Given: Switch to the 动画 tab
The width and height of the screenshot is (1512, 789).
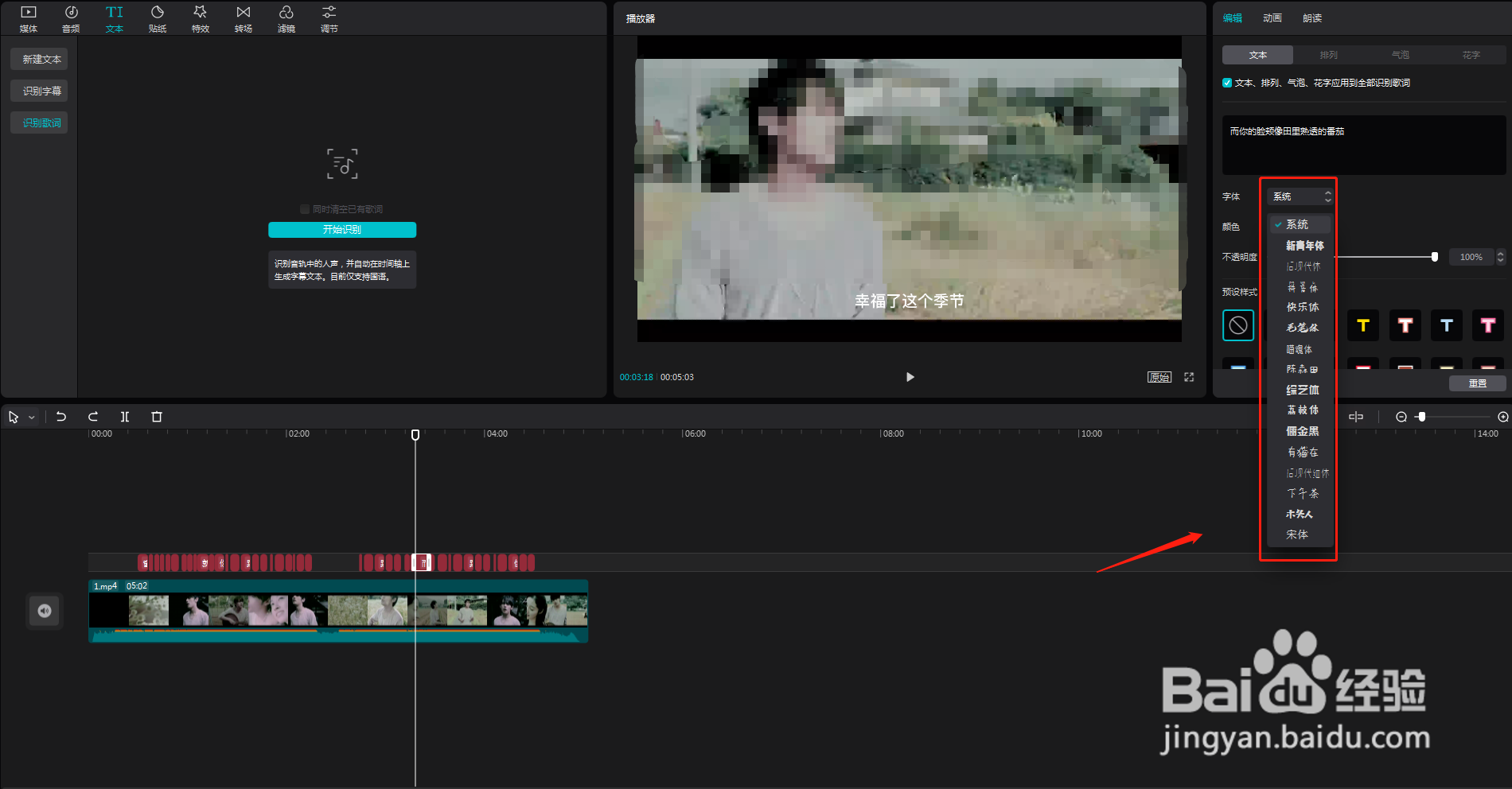Looking at the screenshot, I should 1272,18.
